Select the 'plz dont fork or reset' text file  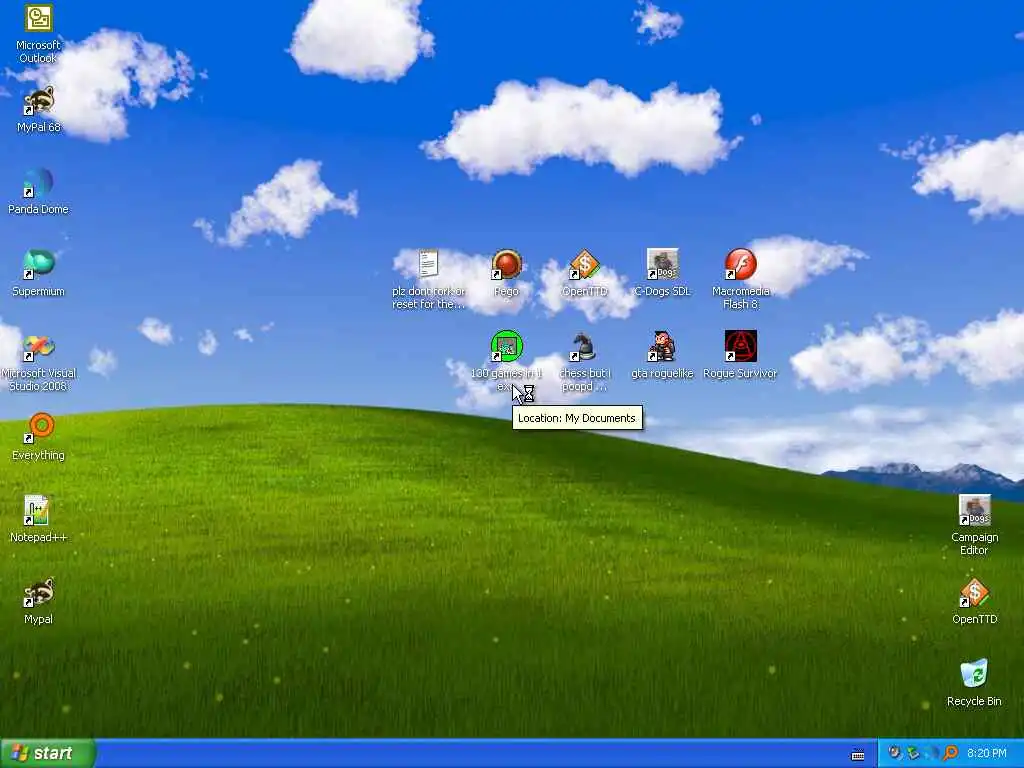point(428,264)
